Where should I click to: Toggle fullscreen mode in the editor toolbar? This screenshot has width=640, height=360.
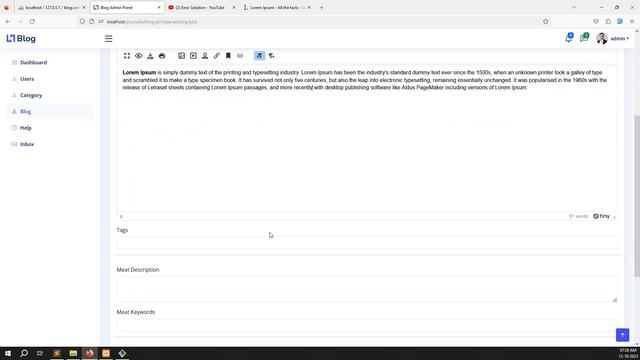point(127,56)
